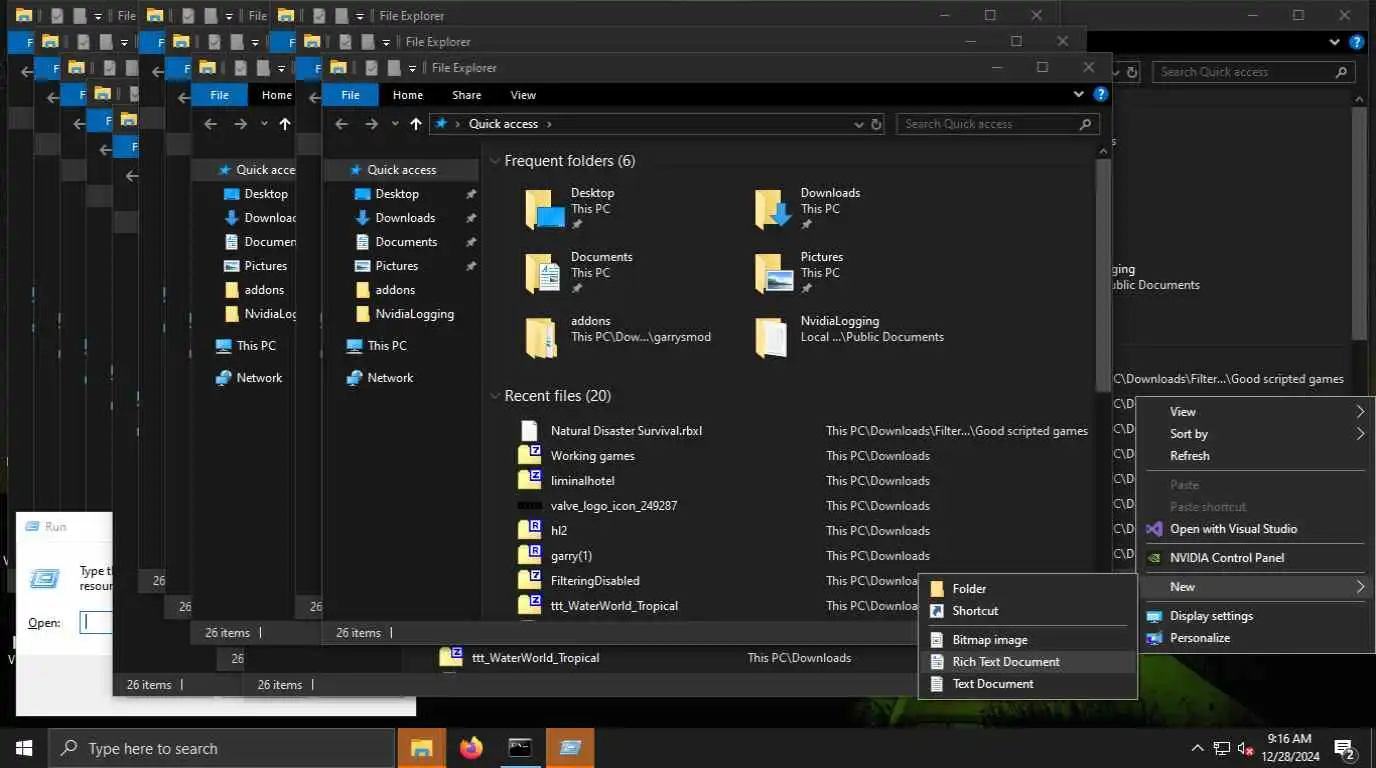Open NVIDIA Control Panel from context menu
The width and height of the screenshot is (1376, 768).
click(x=1256, y=558)
